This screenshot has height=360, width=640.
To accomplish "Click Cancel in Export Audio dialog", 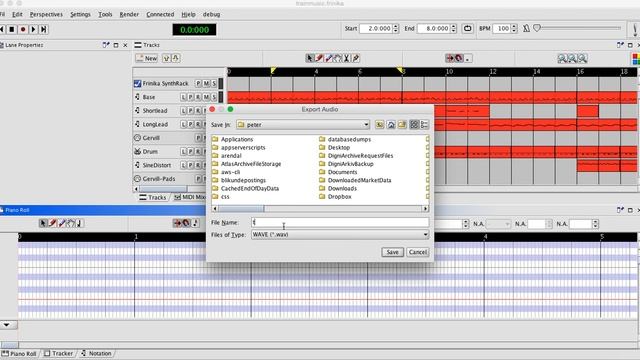I will coord(418,252).
